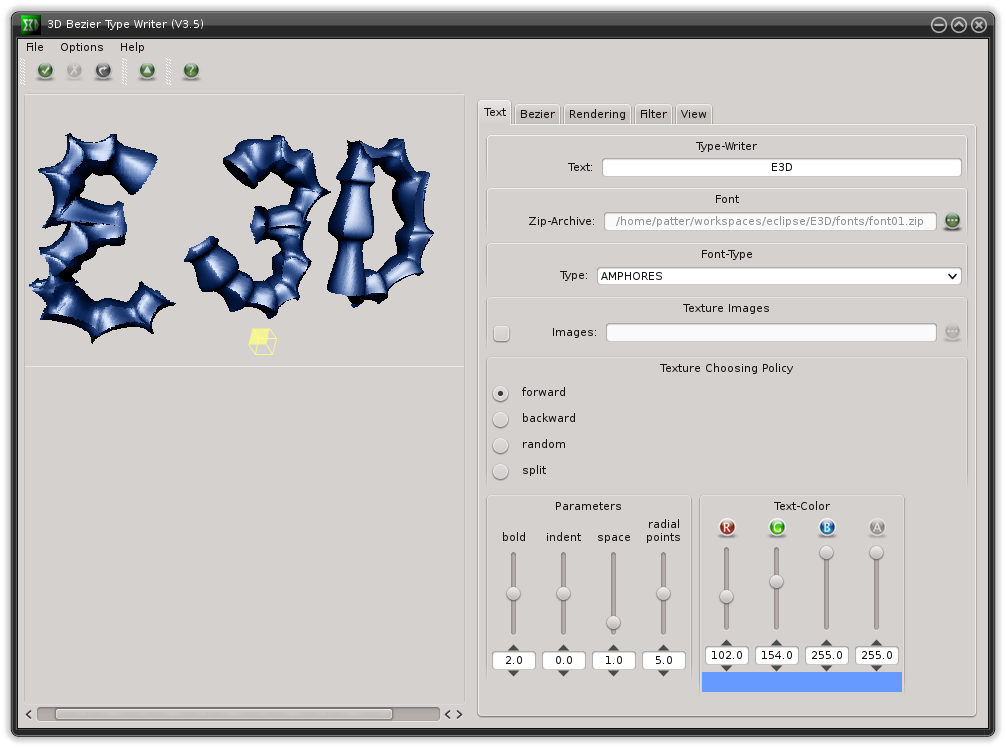Open the Font-Type AMPHORES dropdown

point(779,276)
